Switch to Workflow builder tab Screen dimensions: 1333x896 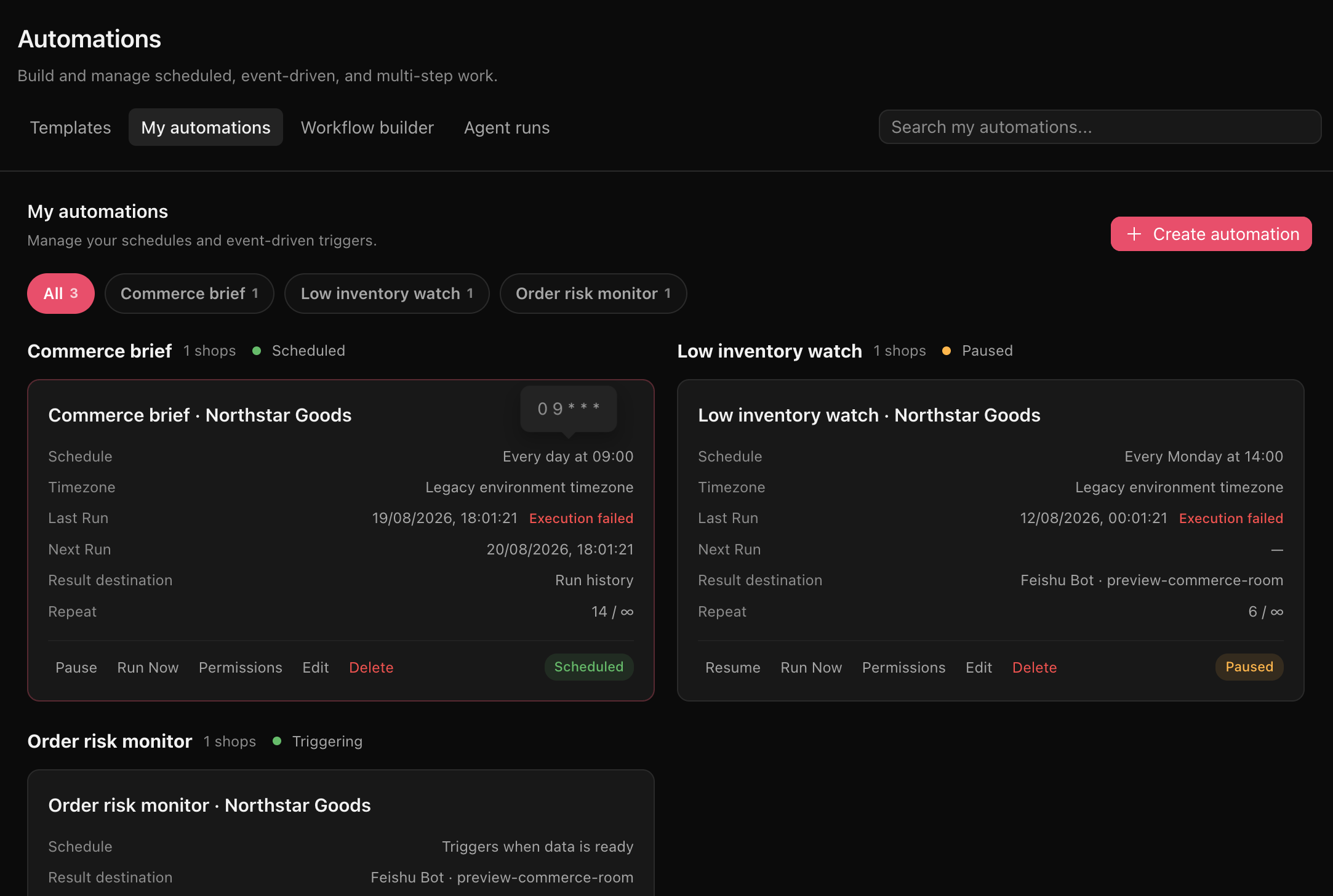367,127
